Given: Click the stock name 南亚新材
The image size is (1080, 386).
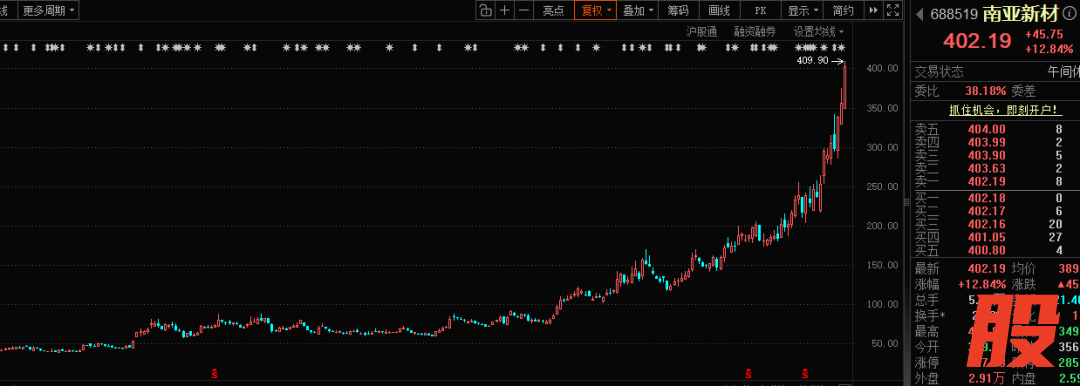Looking at the screenshot, I should coord(1022,13).
